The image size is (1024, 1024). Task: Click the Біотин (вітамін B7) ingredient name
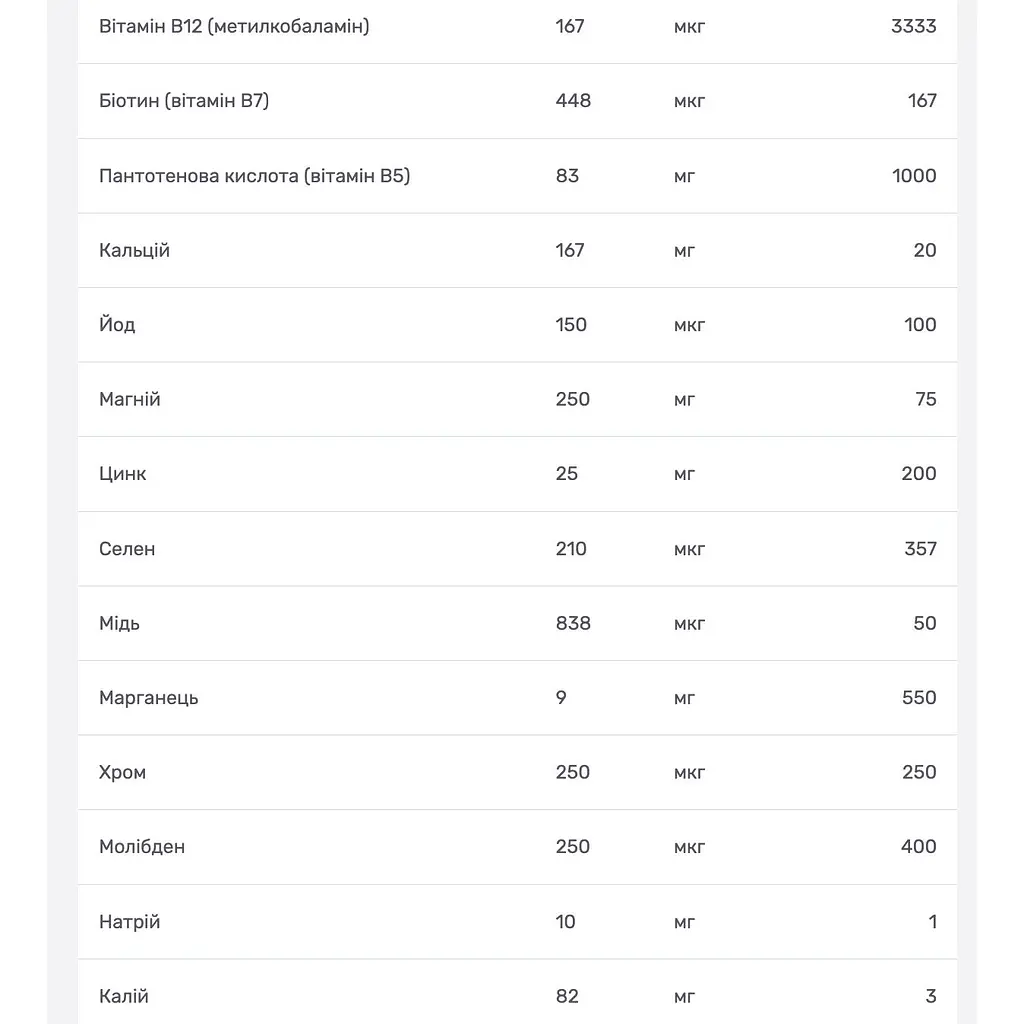(184, 101)
